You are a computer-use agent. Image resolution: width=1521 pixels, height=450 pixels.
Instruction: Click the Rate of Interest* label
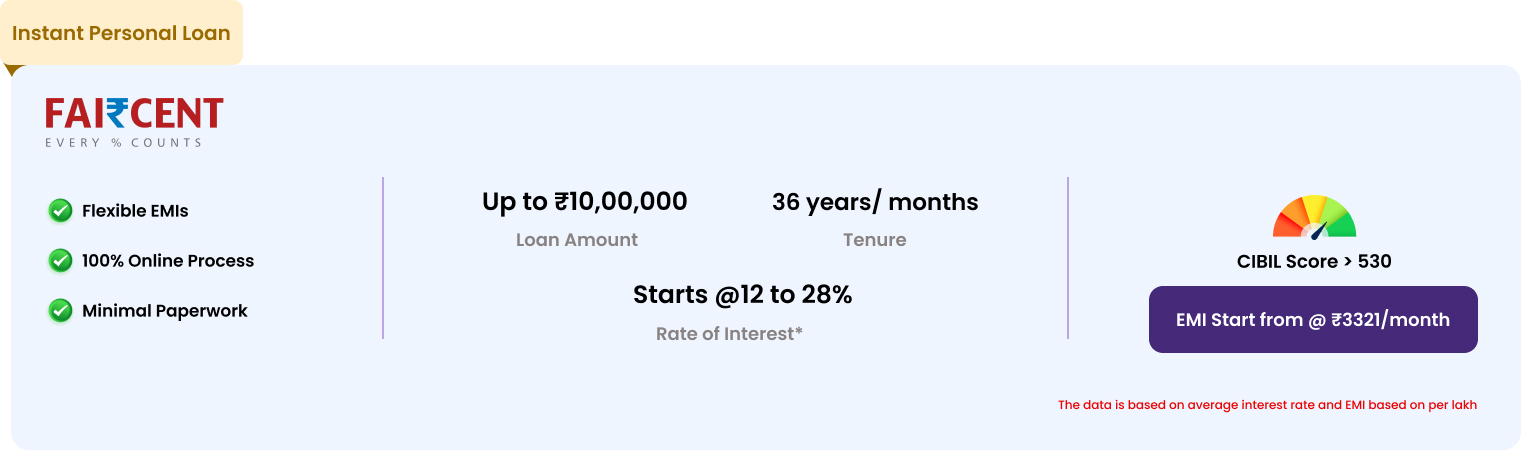point(729,334)
